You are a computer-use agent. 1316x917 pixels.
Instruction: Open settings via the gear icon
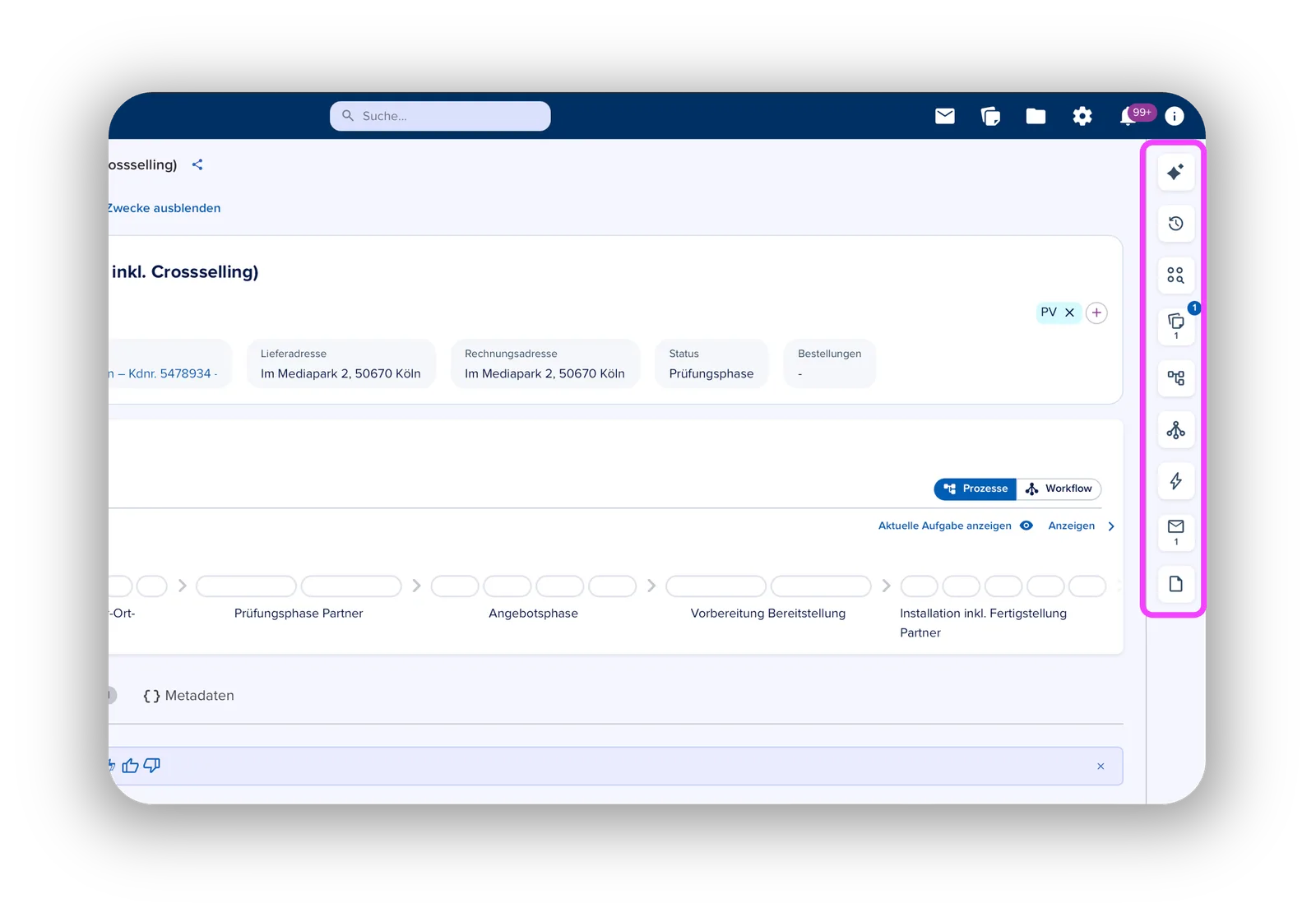(x=1082, y=116)
